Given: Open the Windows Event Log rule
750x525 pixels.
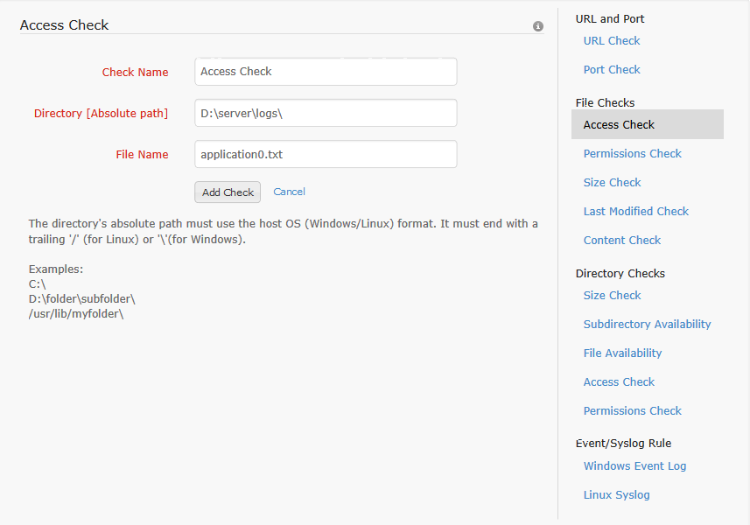Looking at the screenshot, I should (634, 466).
